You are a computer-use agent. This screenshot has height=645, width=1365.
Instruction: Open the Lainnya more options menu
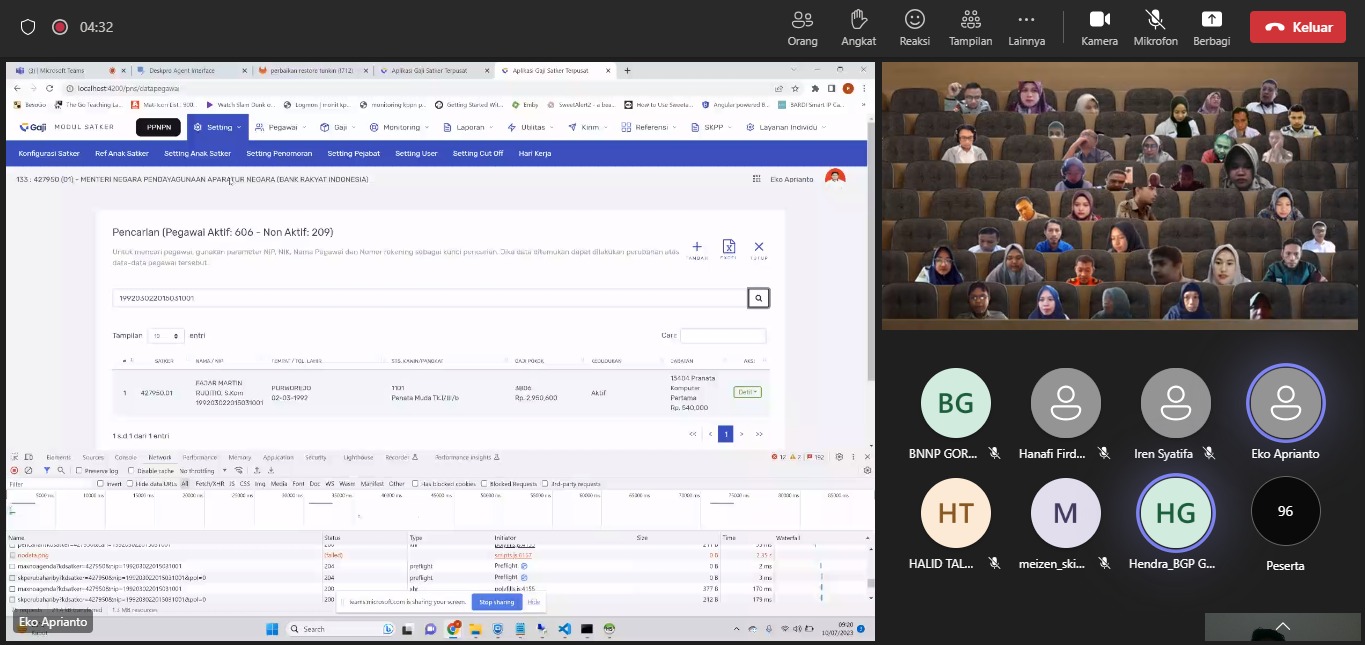point(1026,28)
